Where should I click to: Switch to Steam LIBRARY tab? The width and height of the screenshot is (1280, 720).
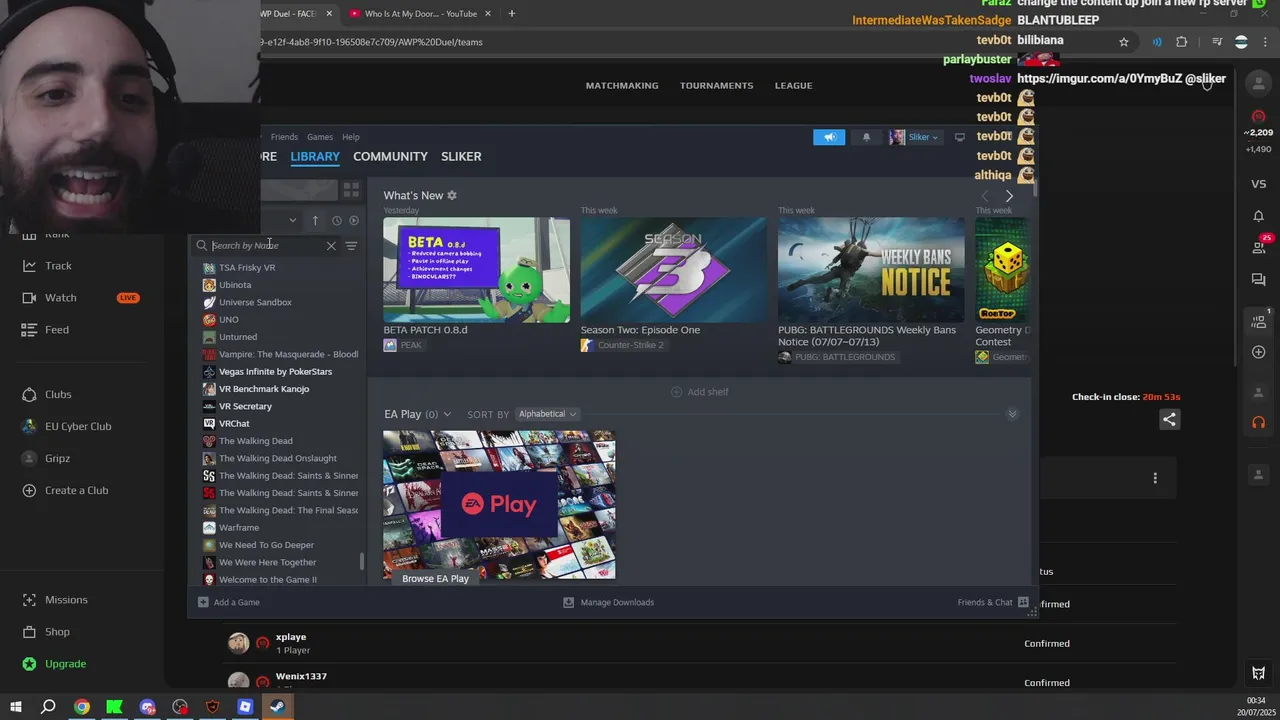(x=315, y=156)
